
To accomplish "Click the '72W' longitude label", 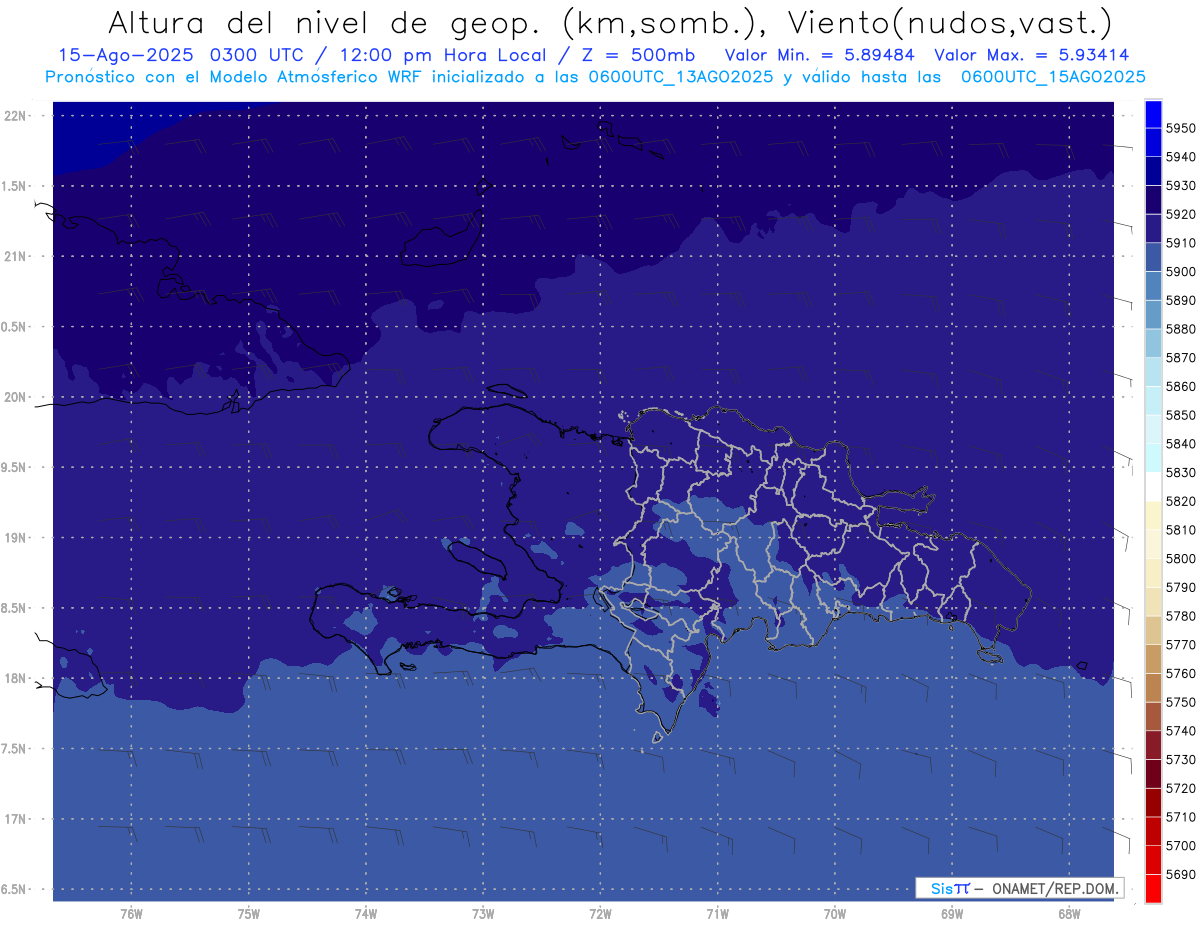I will tap(600, 914).
